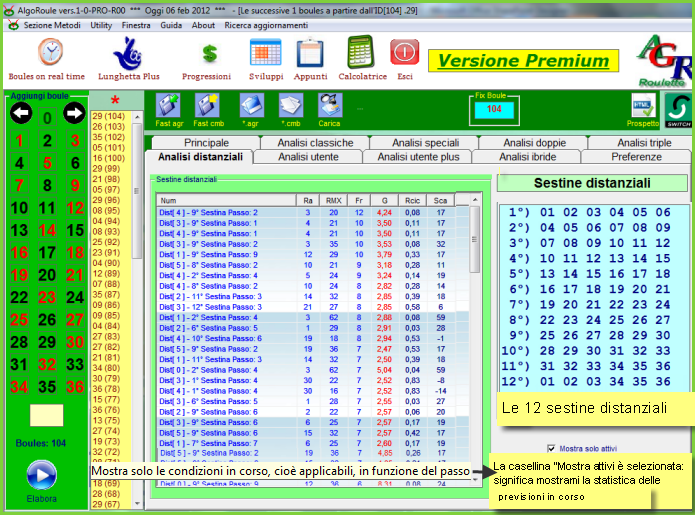Select history entry 29 (104)
This screenshot has width=695, height=515.
point(111,116)
